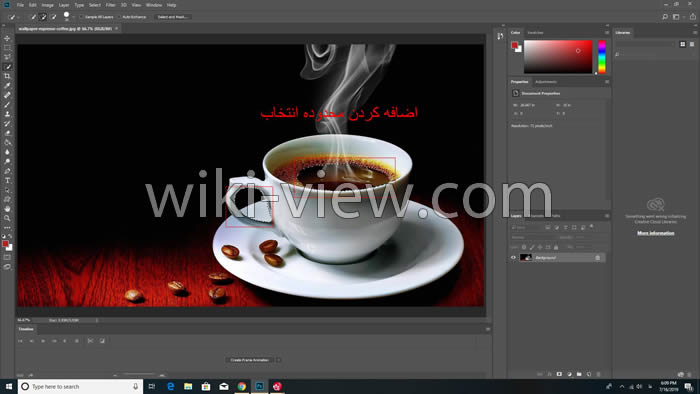
Task: Open the History panel icon
Action: (500, 36)
